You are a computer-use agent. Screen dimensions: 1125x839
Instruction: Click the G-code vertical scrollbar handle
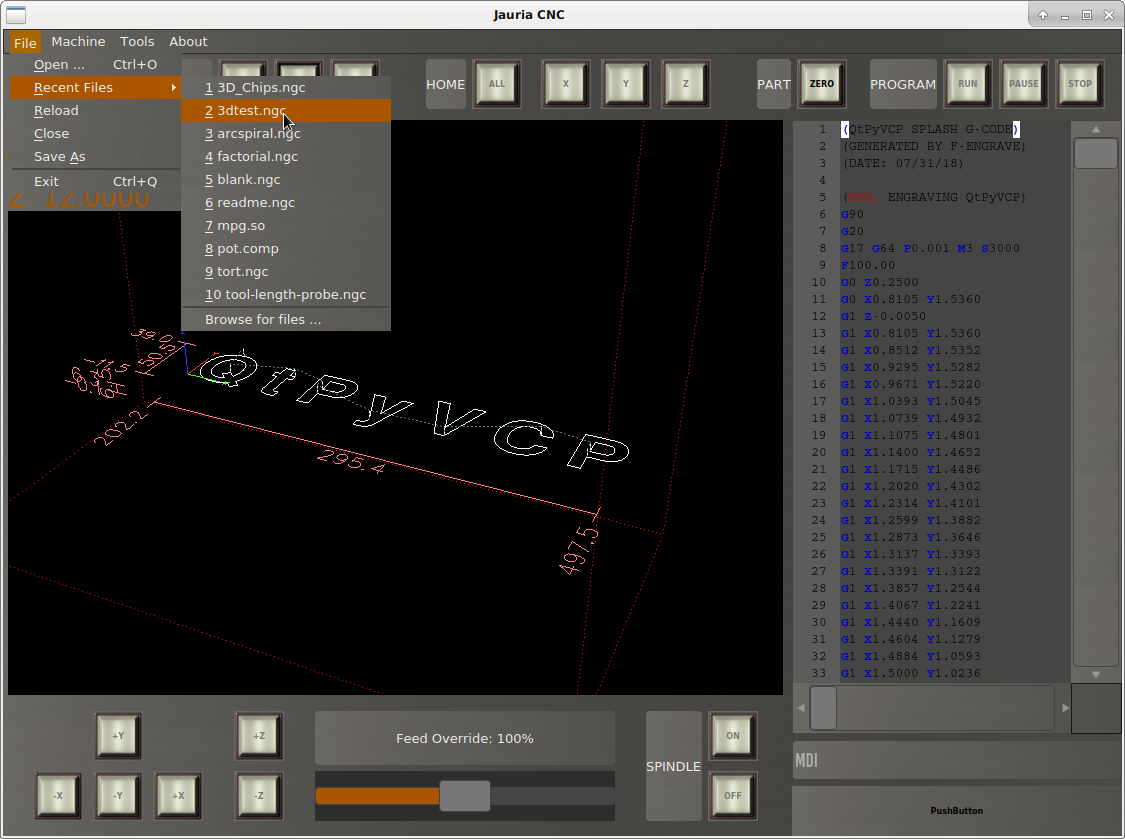coord(1096,153)
